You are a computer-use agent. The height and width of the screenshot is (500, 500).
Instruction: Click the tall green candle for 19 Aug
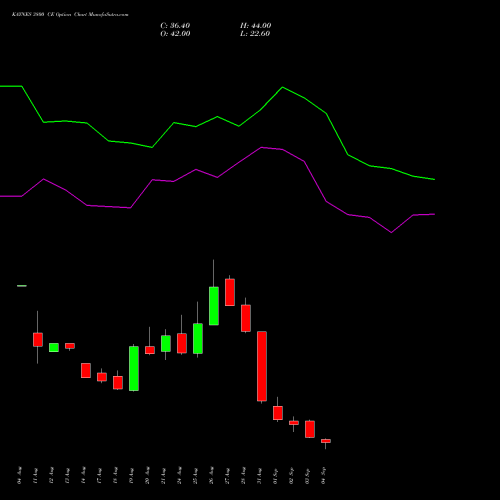[x=134, y=368]
